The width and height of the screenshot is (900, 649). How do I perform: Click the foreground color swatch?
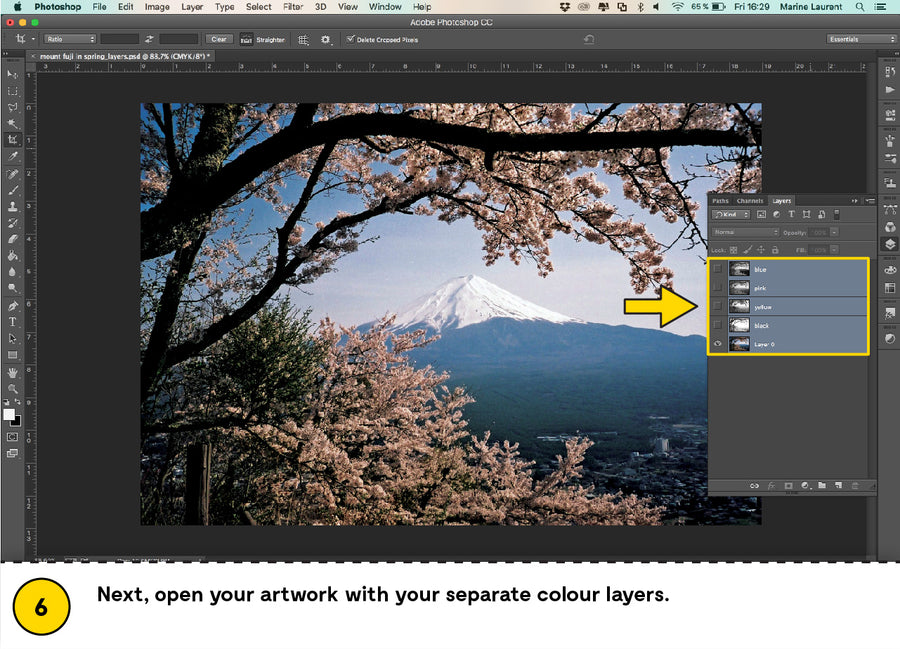[9, 414]
